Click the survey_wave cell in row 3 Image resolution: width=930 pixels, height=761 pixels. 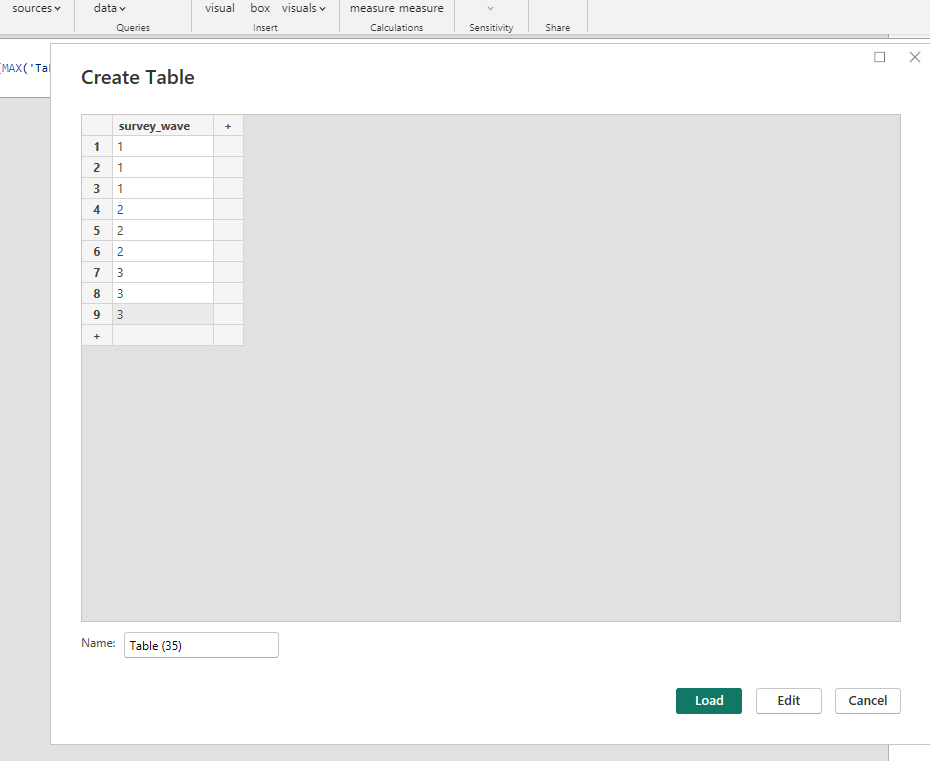[x=163, y=189]
